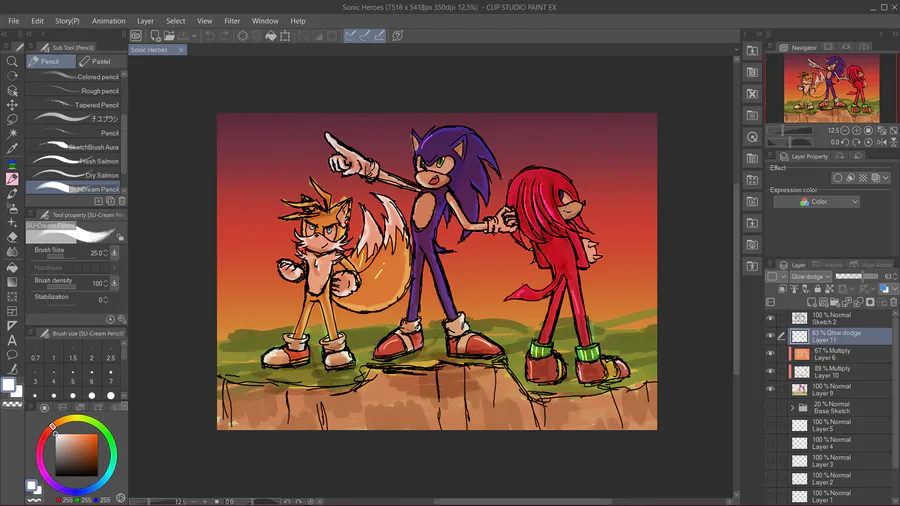Click the main drawing color swatch
Image resolution: width=900 pixels, height=506 pixels.
point(9,385)
